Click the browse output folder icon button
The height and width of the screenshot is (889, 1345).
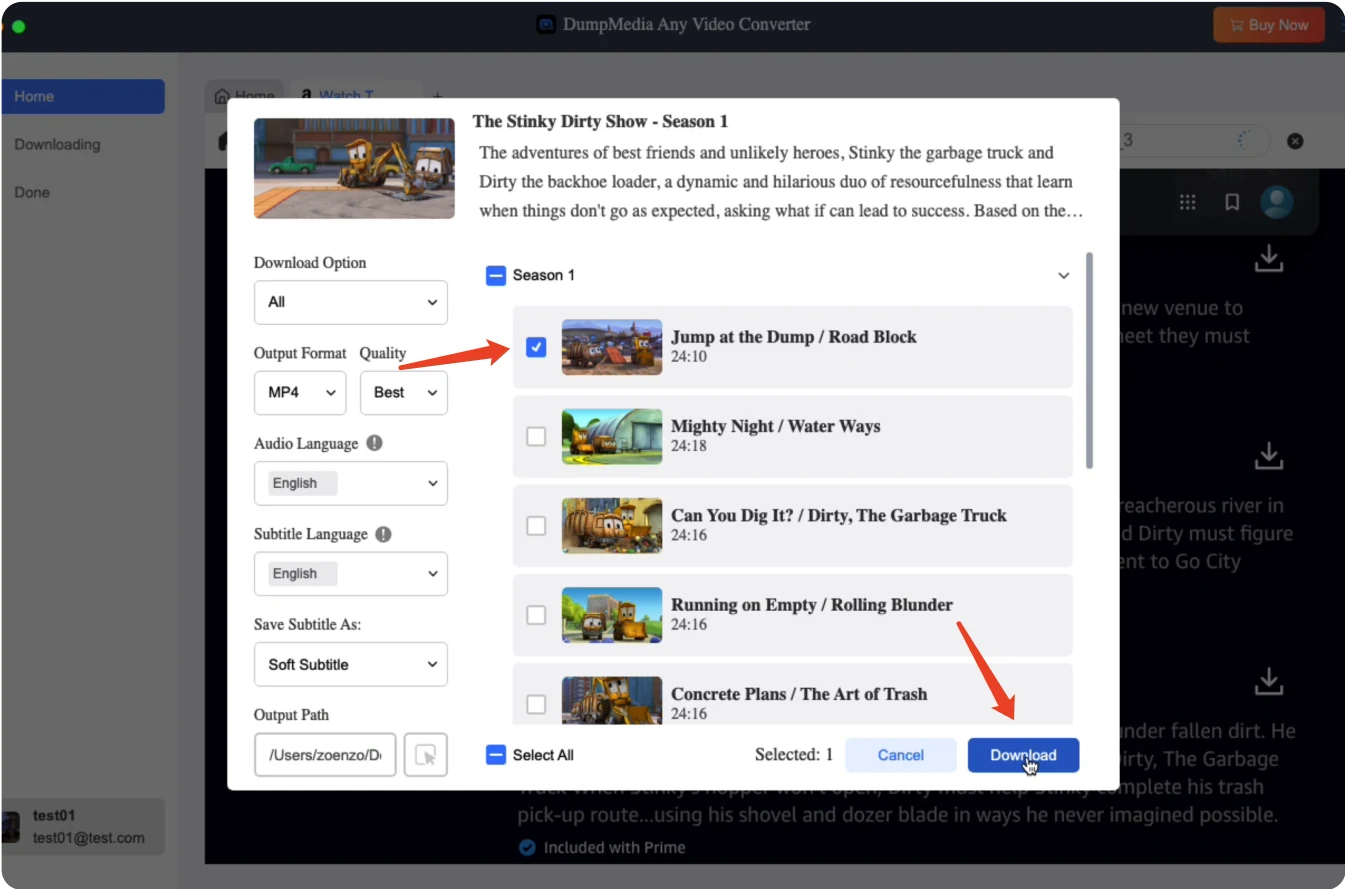(x=426, y=755)
